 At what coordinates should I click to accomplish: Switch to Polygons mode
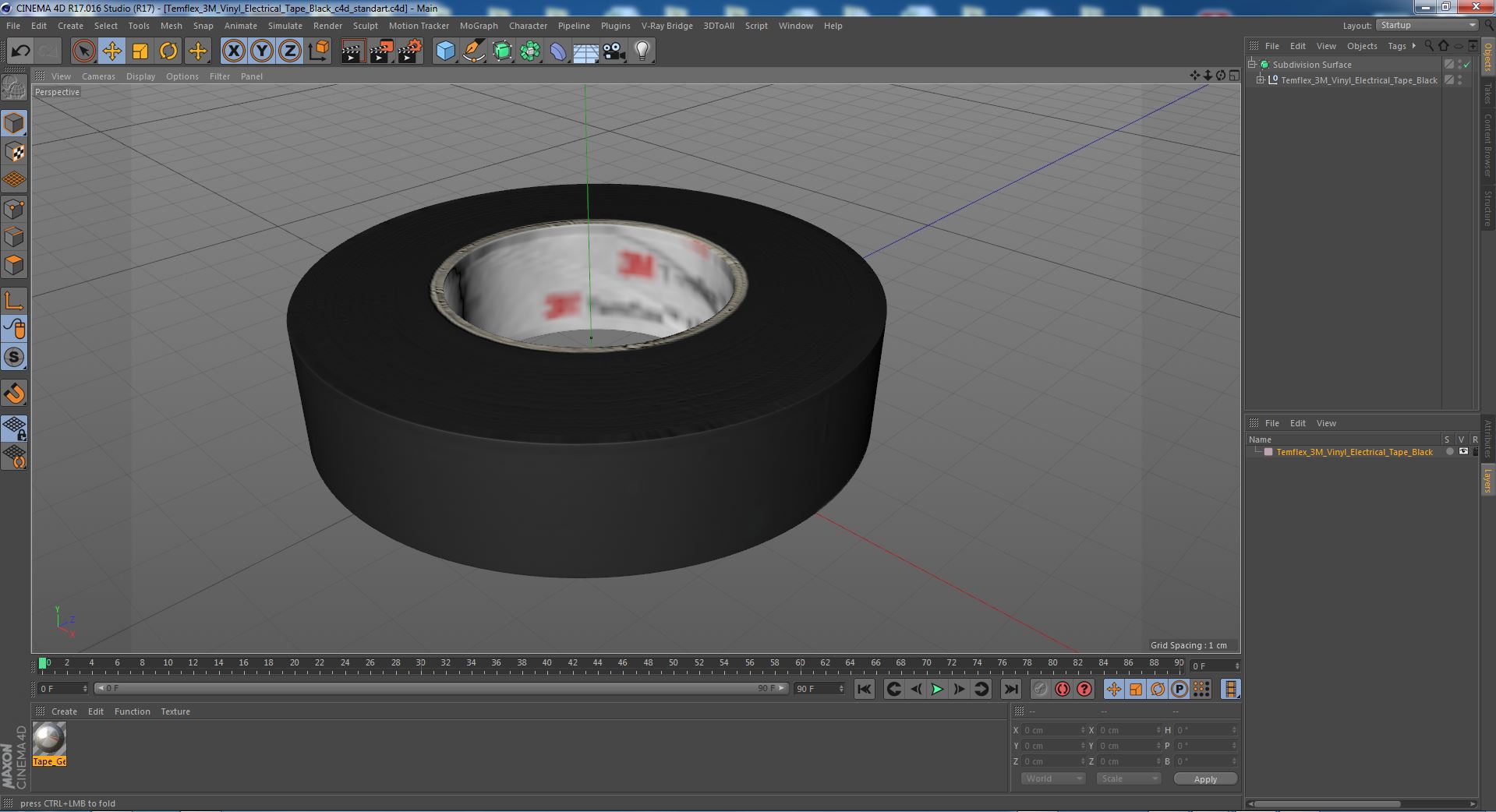point(14,264)
